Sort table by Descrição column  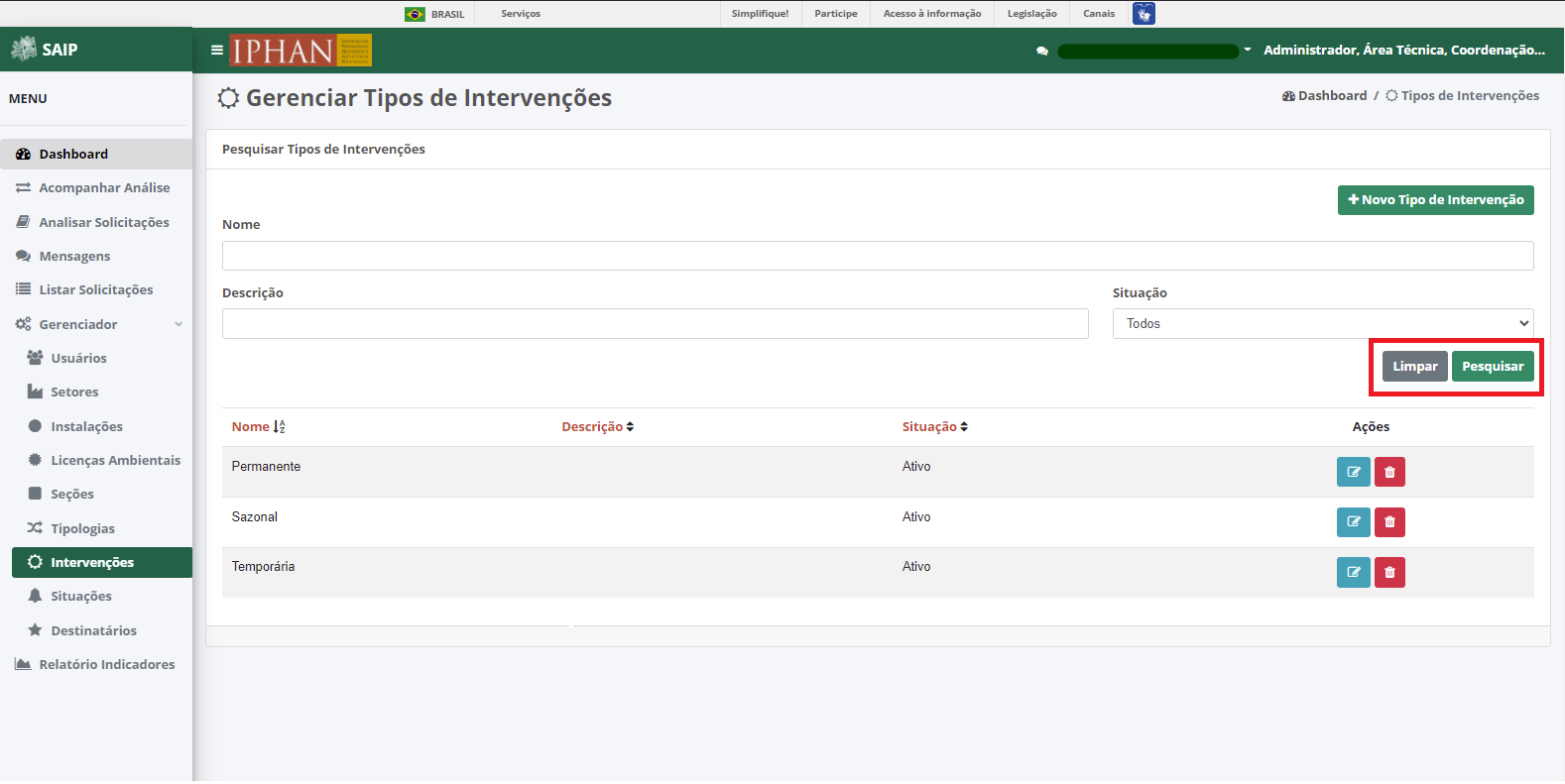pyautogui.click(x=597, y=427)
